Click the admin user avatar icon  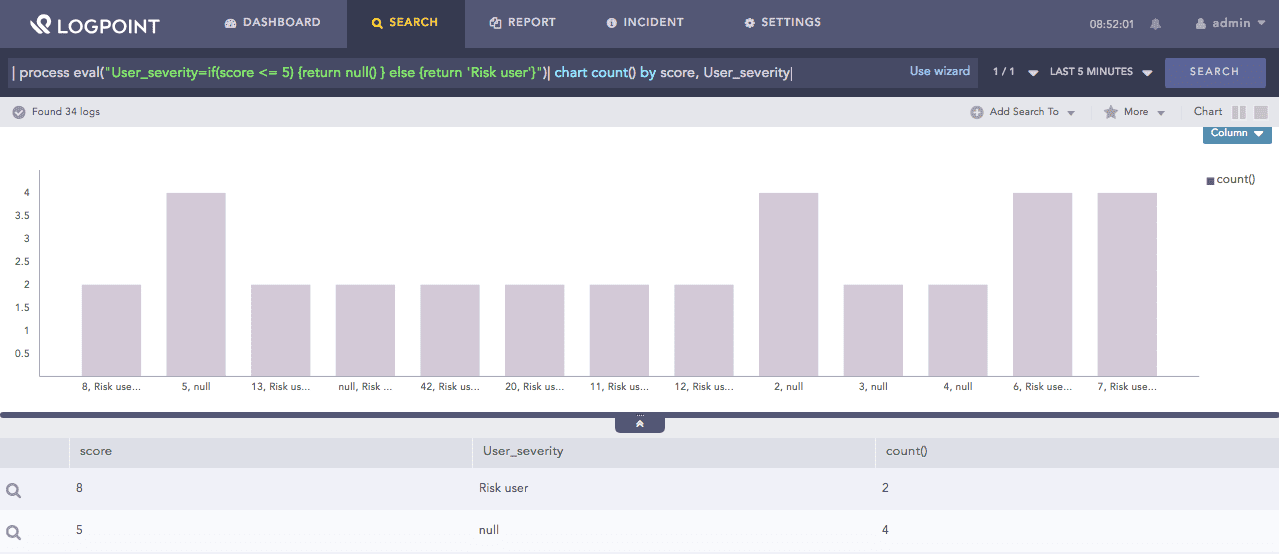pos(1201,24)
